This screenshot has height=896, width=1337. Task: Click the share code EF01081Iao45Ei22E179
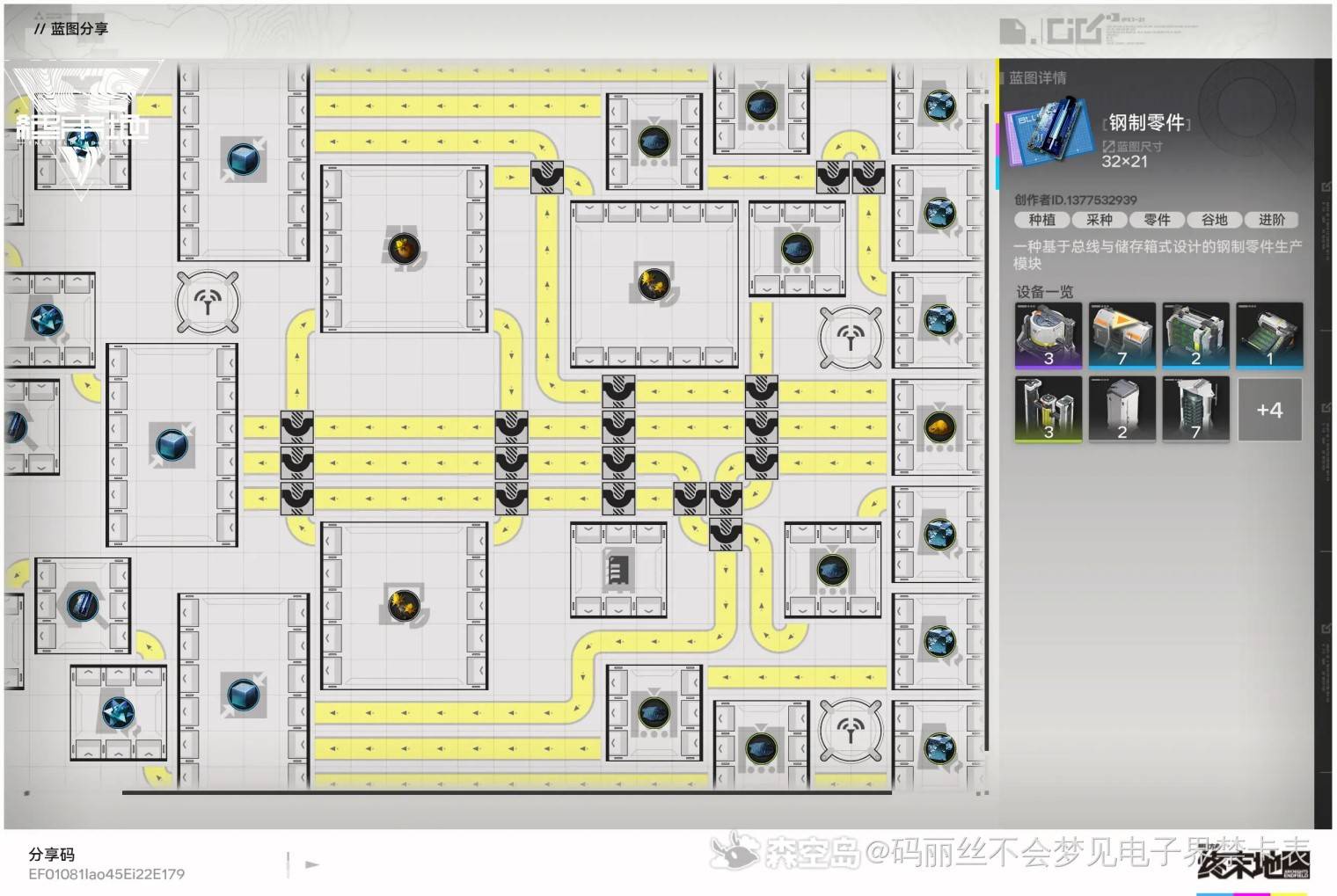[x=106, y=874]
